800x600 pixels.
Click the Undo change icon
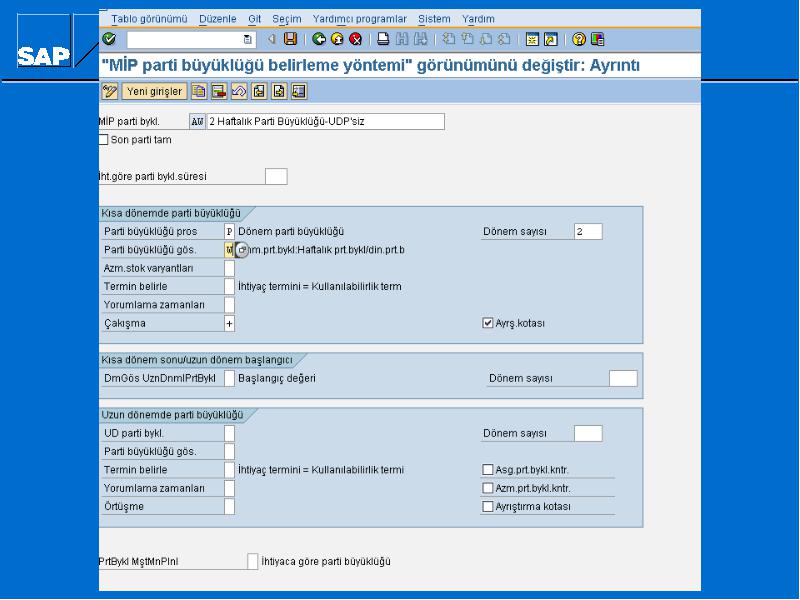pos(239,91)
